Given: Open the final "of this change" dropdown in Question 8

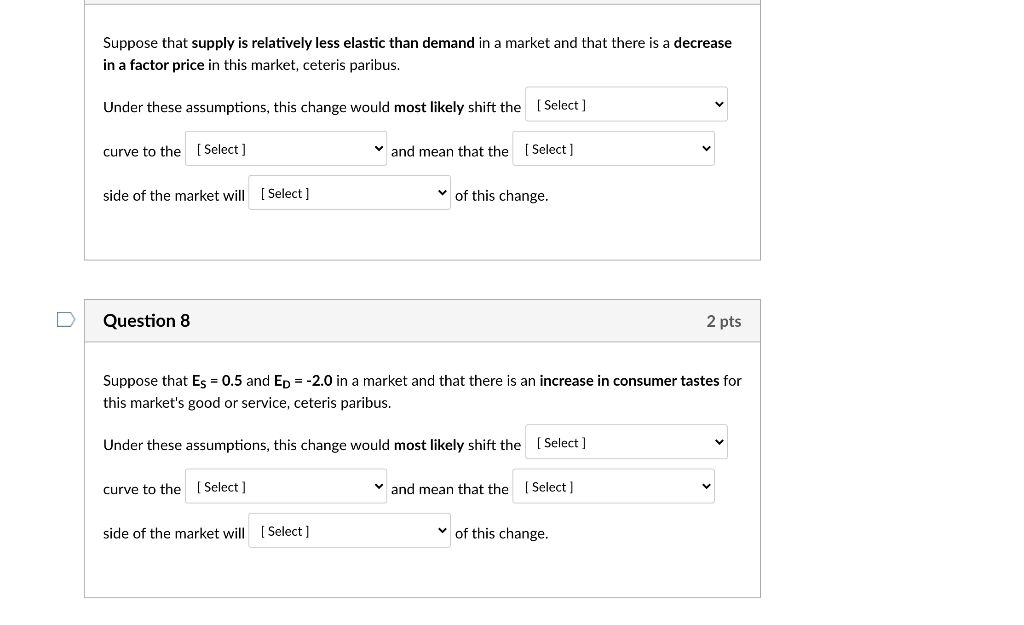Looking at the screenshot, I should (349, 530).
